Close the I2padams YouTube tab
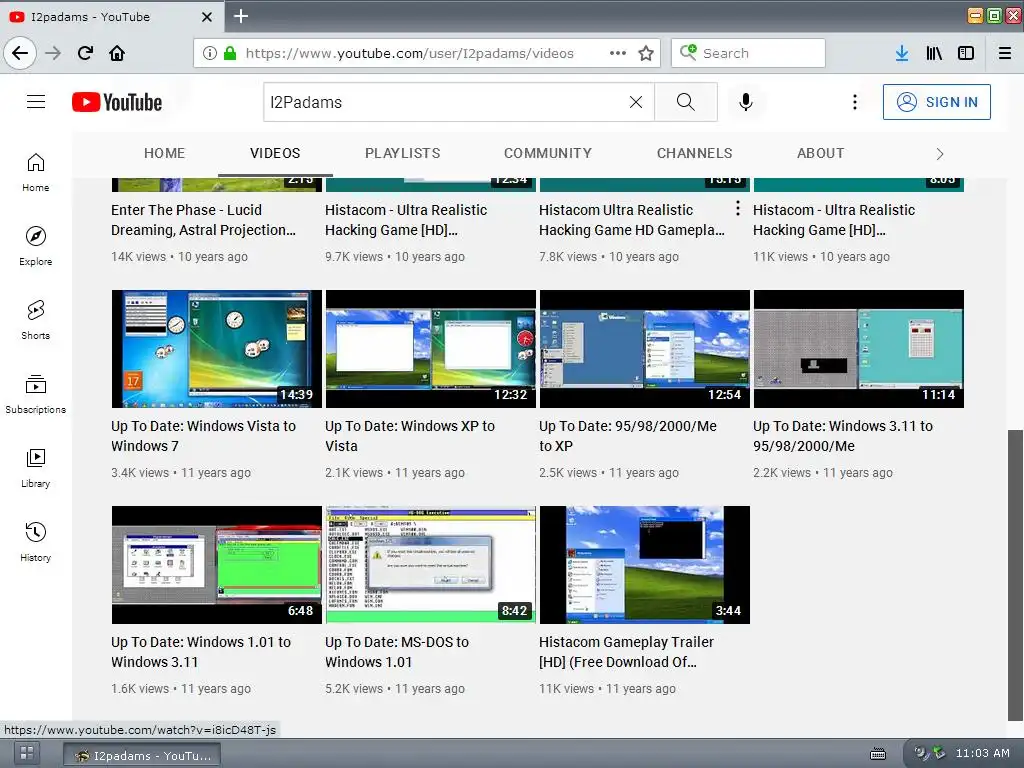1024x768 pixels. point(206,17)
